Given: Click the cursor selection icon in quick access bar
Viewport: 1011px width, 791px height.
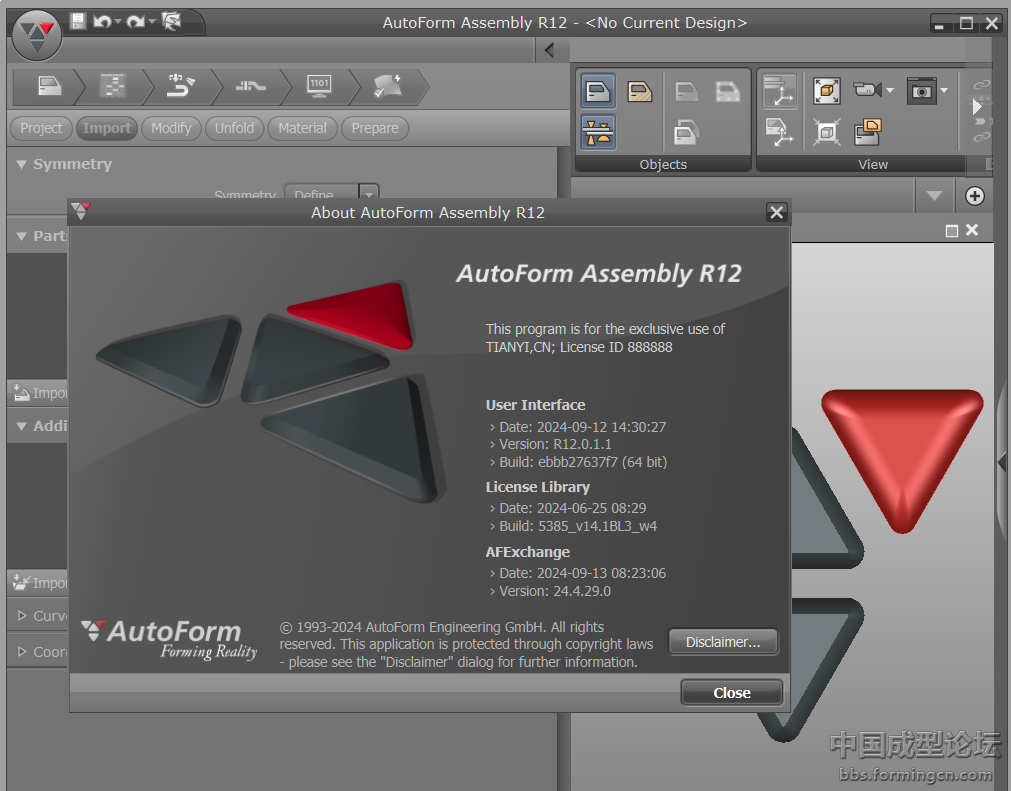Looking at the screenshot, I should [172, 22].
